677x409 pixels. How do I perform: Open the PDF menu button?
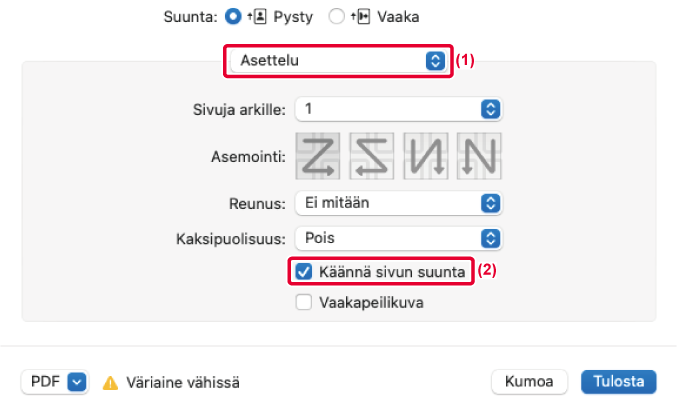(55, 382)
